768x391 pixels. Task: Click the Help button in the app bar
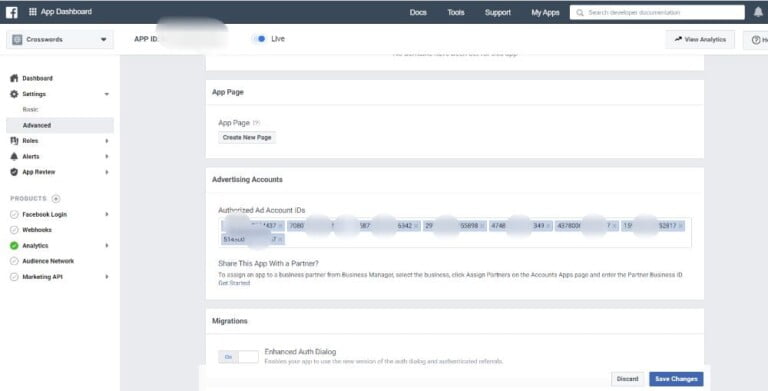tap(756, 40)
